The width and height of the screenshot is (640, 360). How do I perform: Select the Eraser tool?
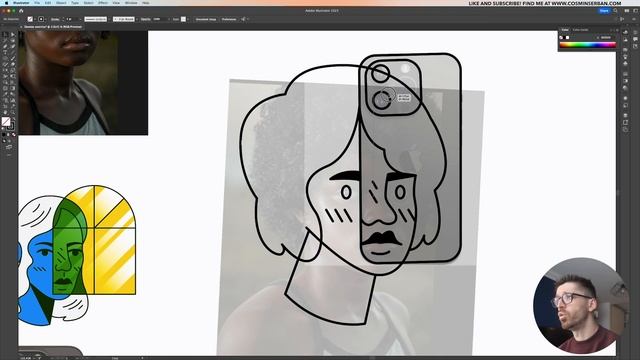pos(13,64)
